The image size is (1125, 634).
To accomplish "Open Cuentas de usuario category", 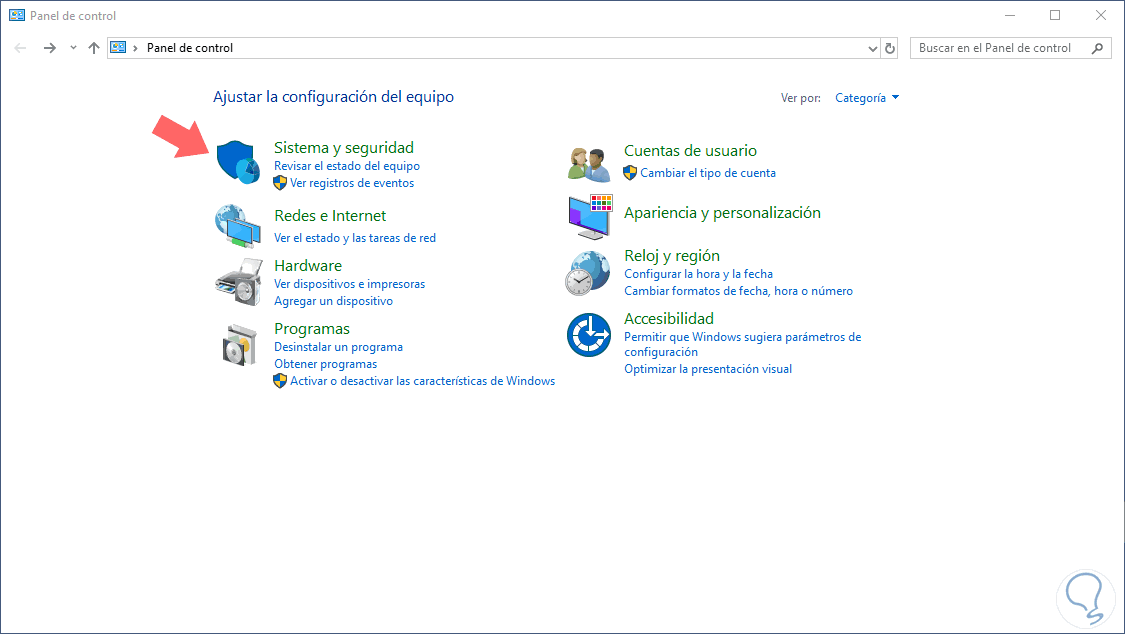I will 690,151.
